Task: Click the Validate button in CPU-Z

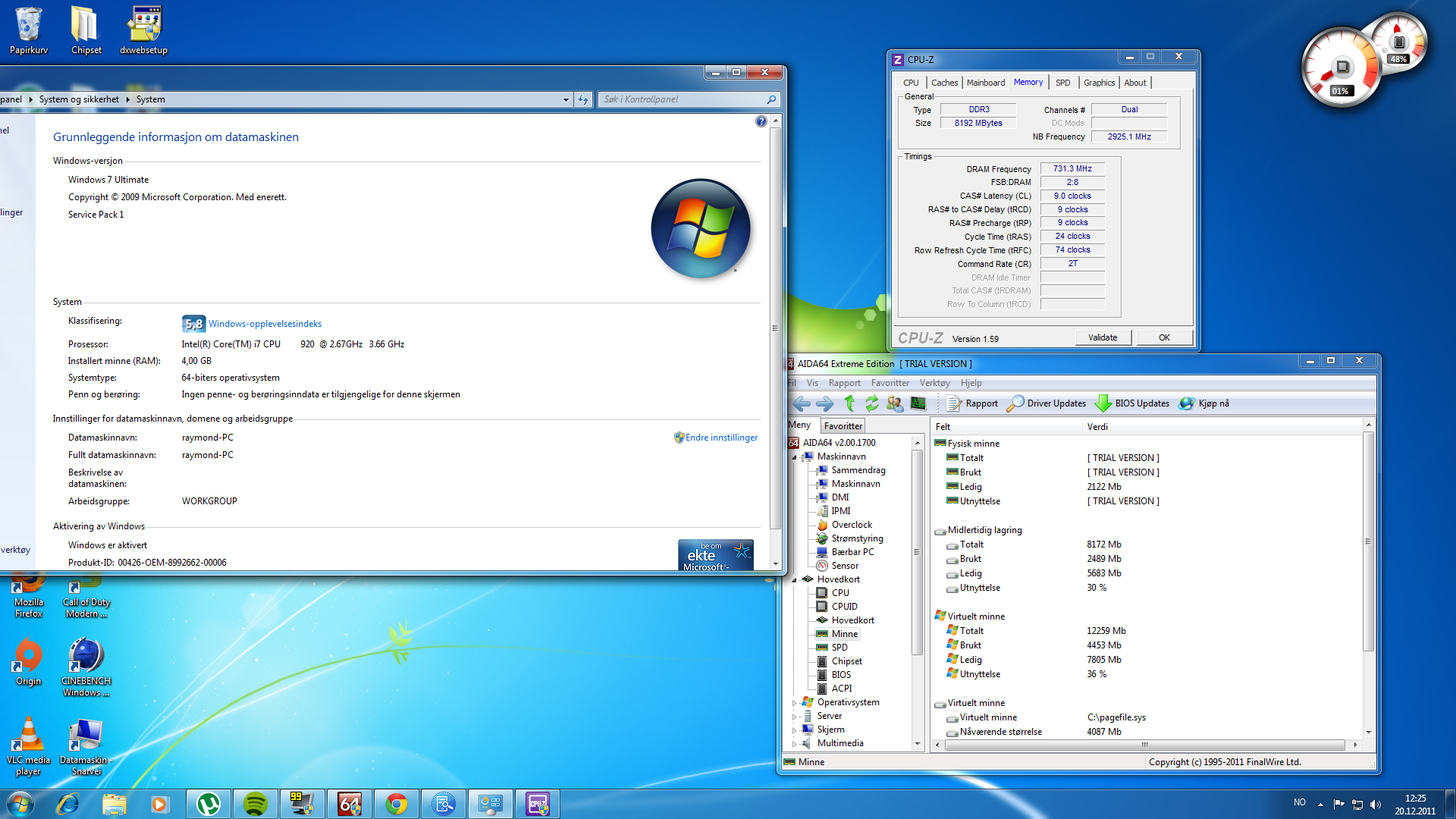Action: [x=1103, y=337]
